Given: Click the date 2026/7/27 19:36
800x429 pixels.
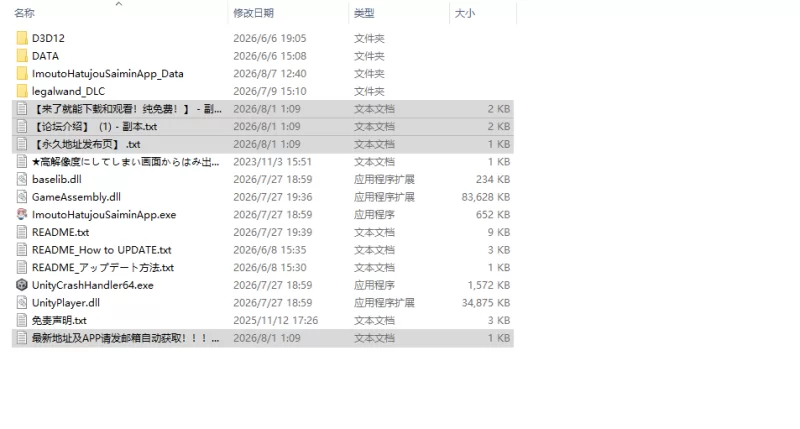Looking at the screenshot, I should (x=272, y=197).
